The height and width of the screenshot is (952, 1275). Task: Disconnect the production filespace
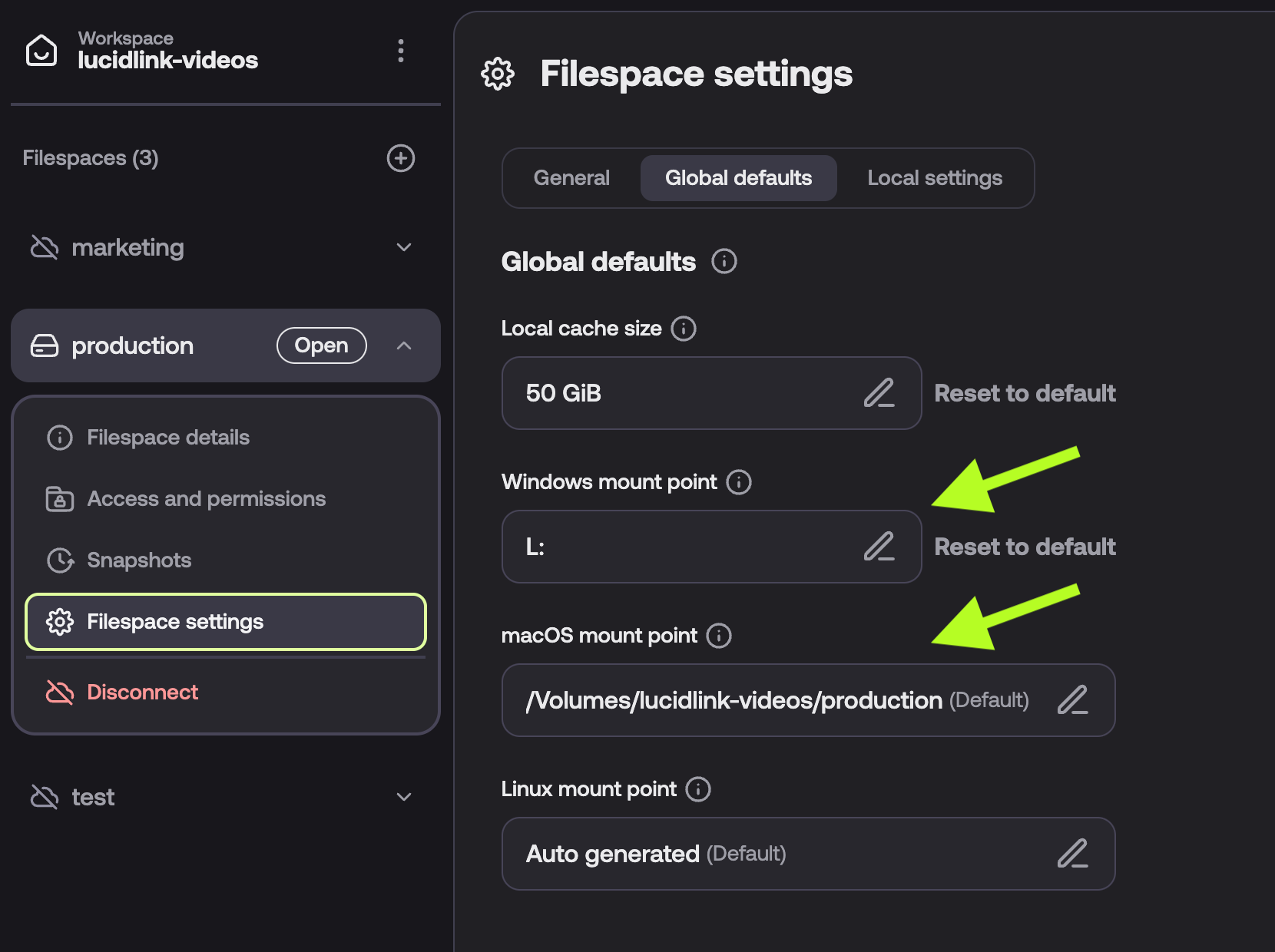point(225,693)
